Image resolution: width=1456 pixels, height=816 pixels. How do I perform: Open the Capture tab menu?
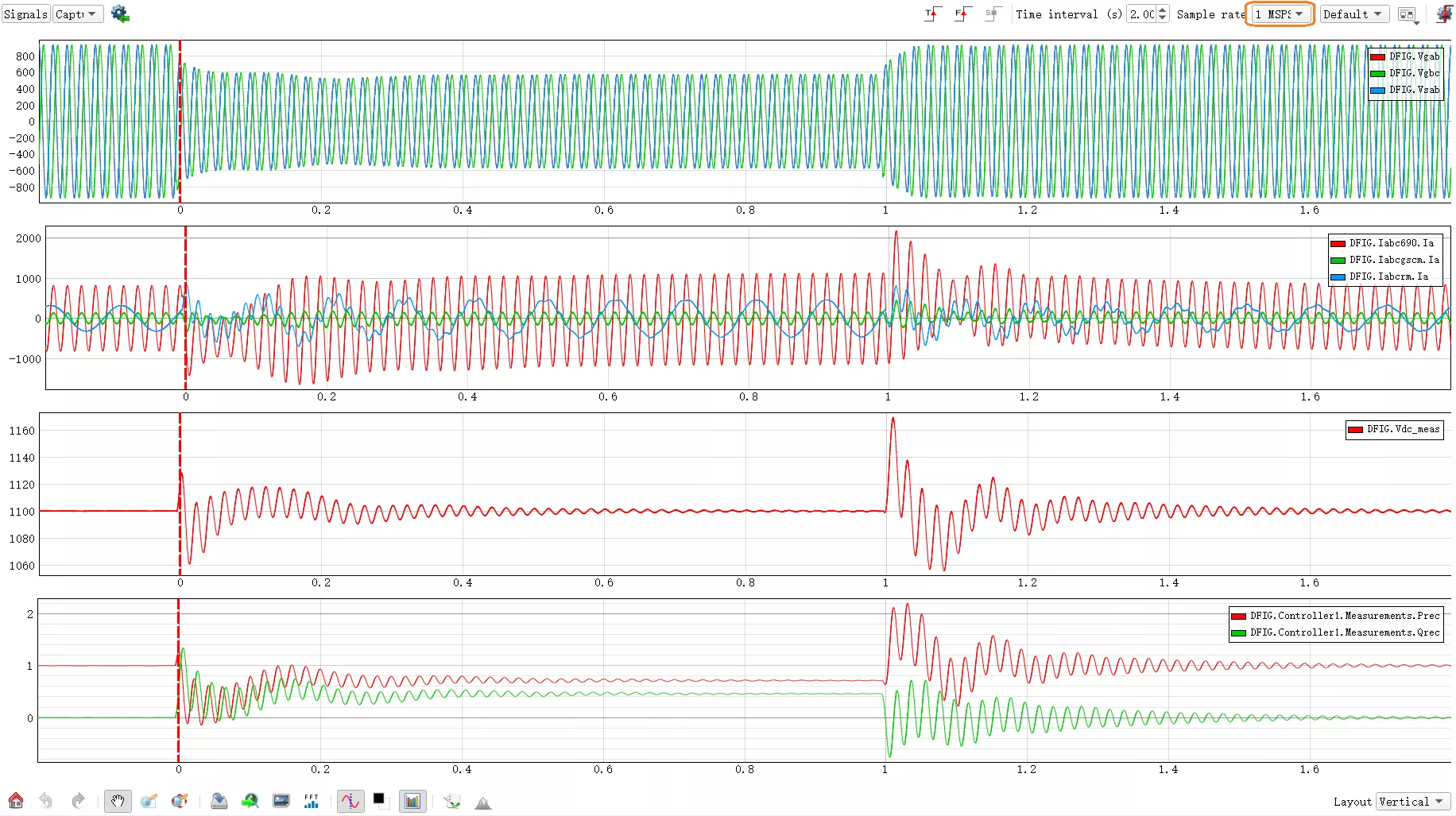[77, 14]
